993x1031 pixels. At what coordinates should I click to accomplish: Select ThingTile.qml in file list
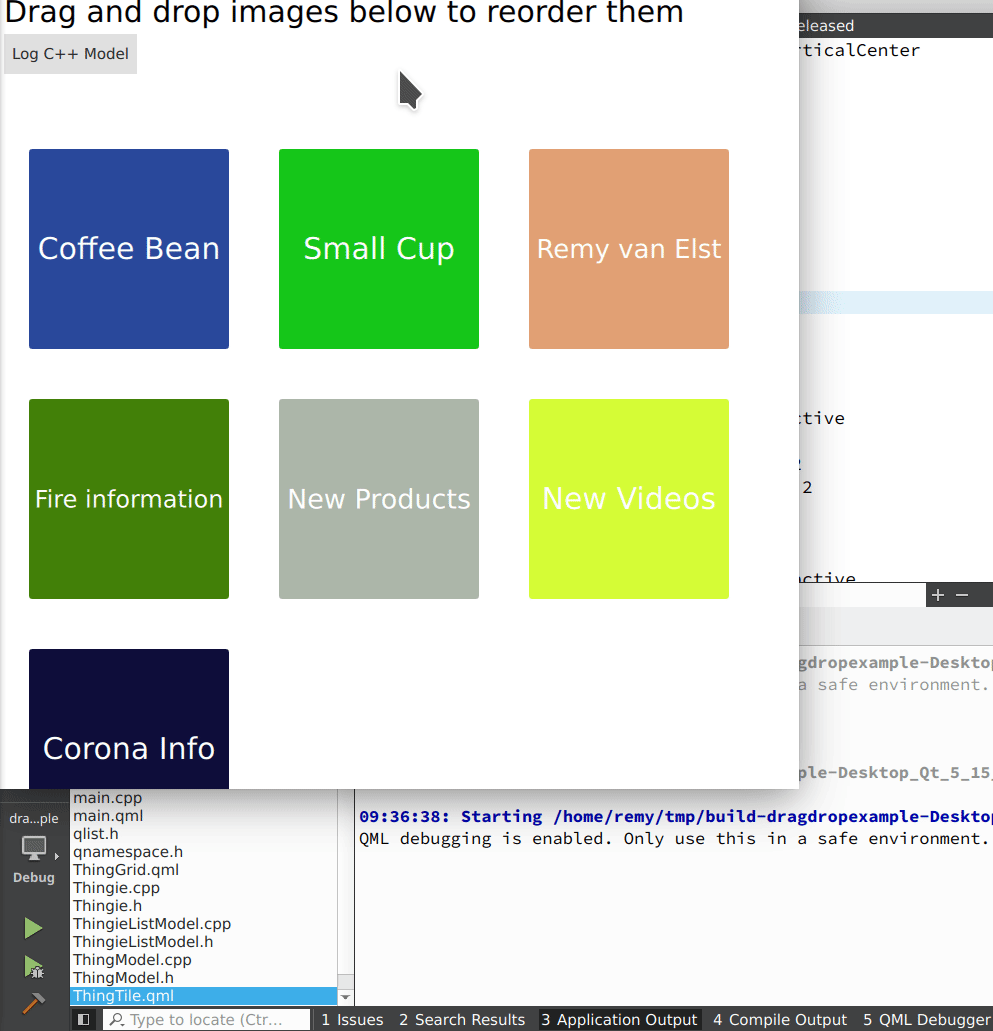click(123, 996)
